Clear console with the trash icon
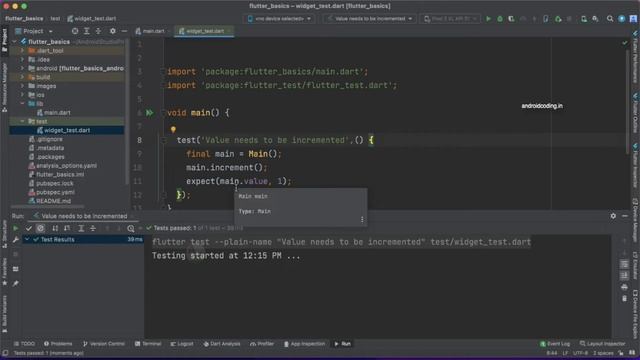This screenshot has height=360, width=640. pyautogui.click(x=624, y=299)
